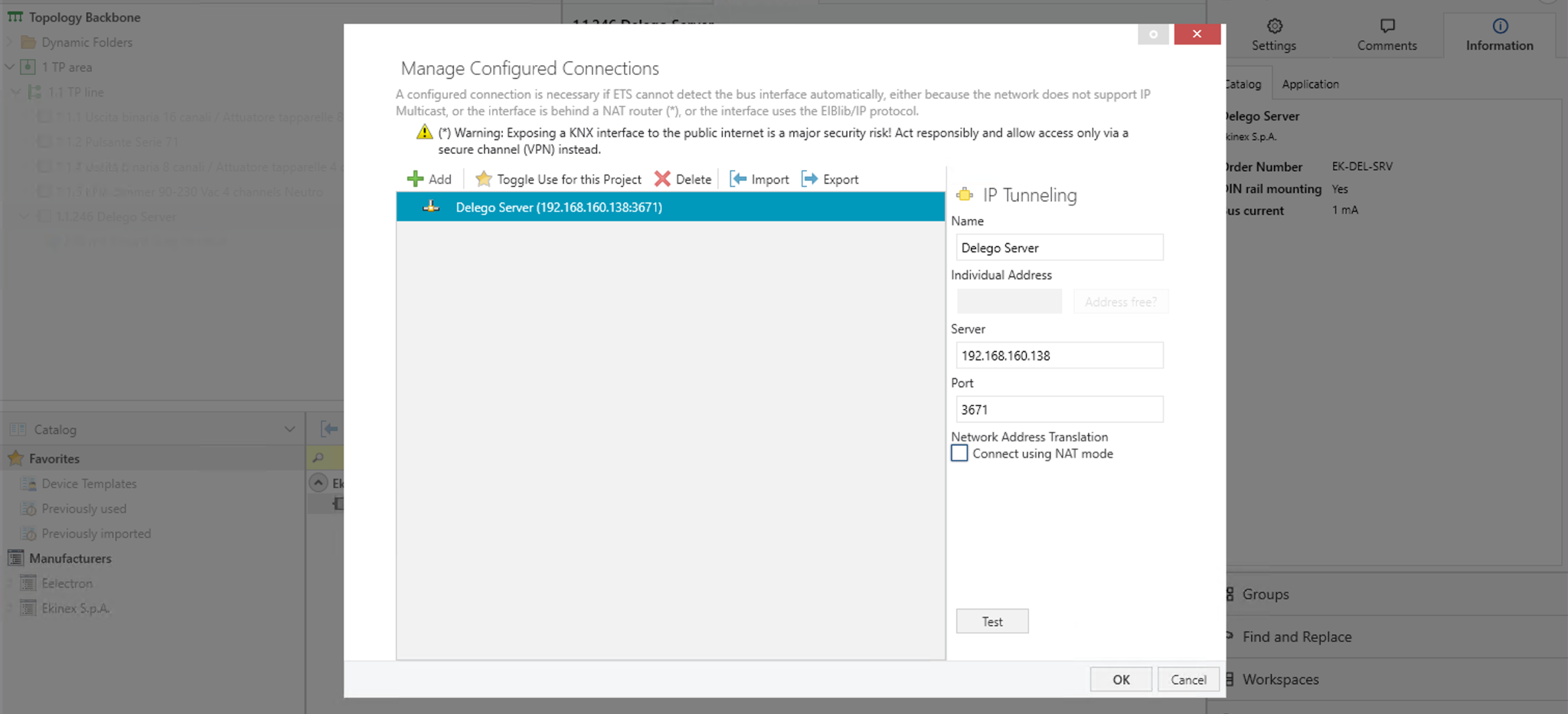Click the Export arrow icon
The width and height of the screenshot is (1568, 714).
click(x=809, y=179)
